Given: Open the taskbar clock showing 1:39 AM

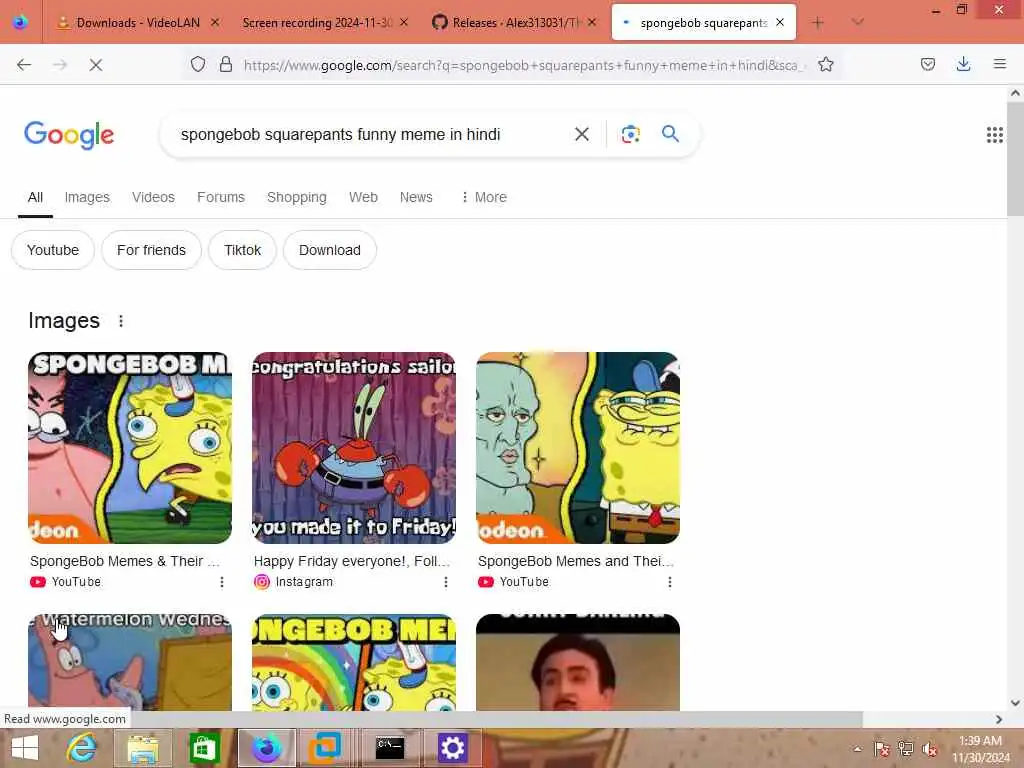Looking at the screenshot, I should click(x=980, y=749).
